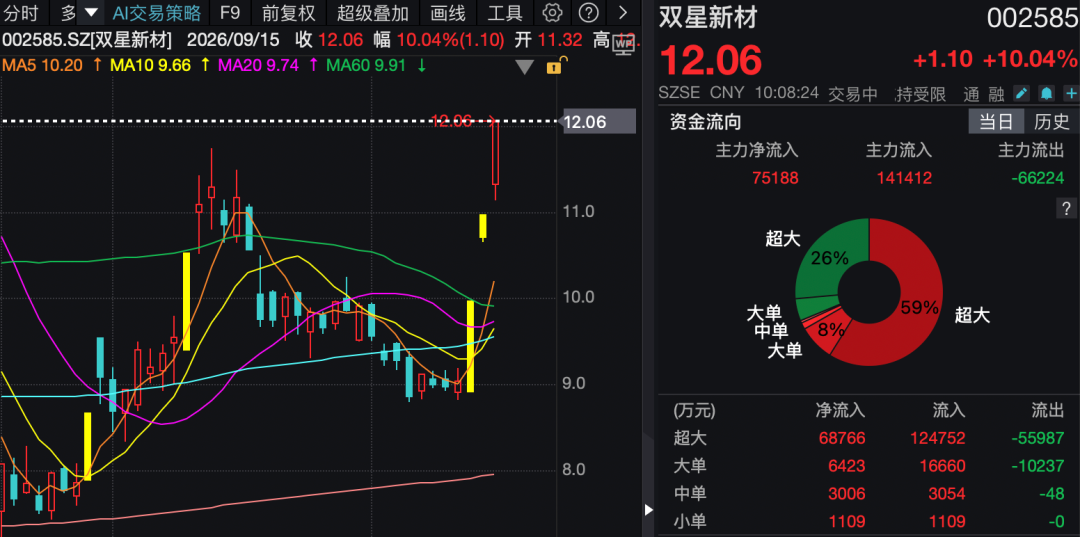Viewport: 1080px width, 537px height.
Task: Open the fund flow help question mark
Action: 1066,209
